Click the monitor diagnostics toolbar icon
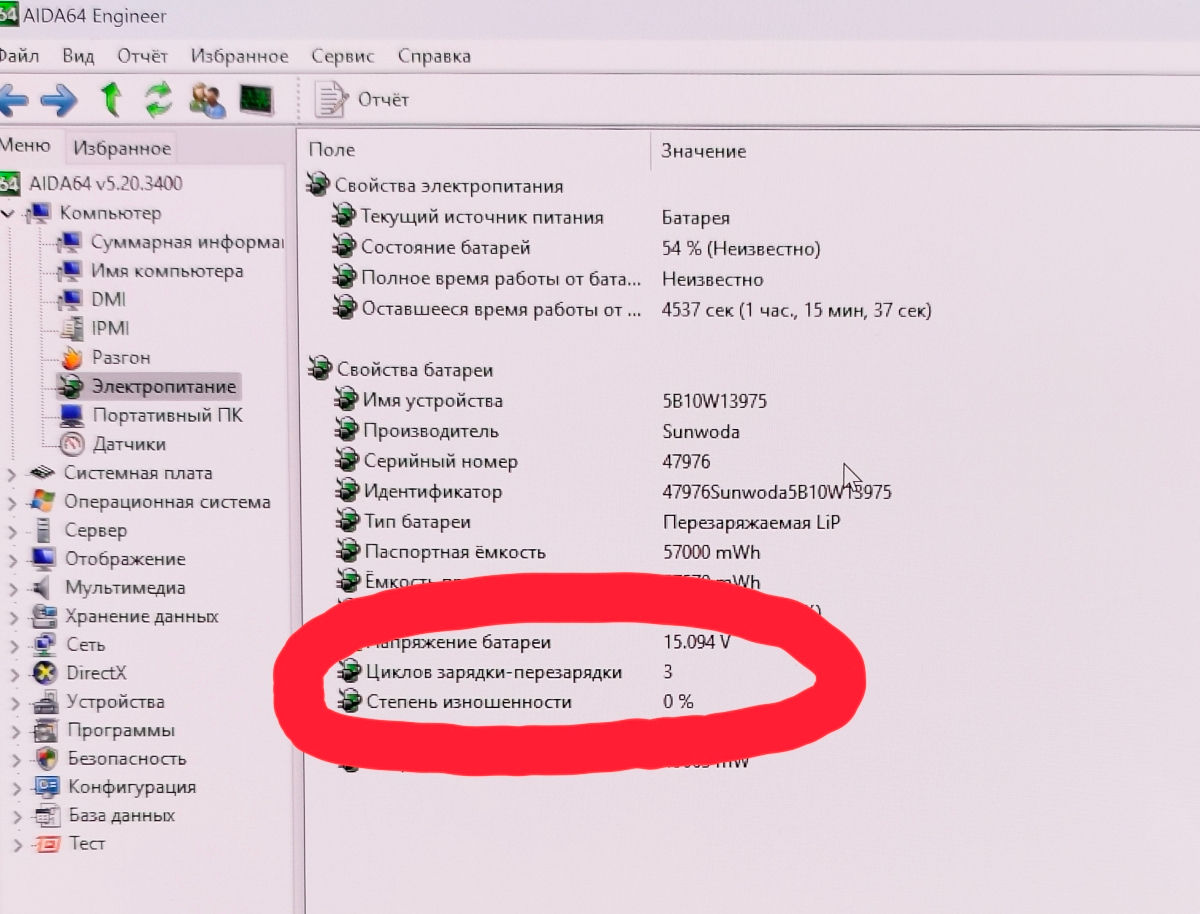The height and width of the screenshot is (914, 1200). [x=256, y=99]
